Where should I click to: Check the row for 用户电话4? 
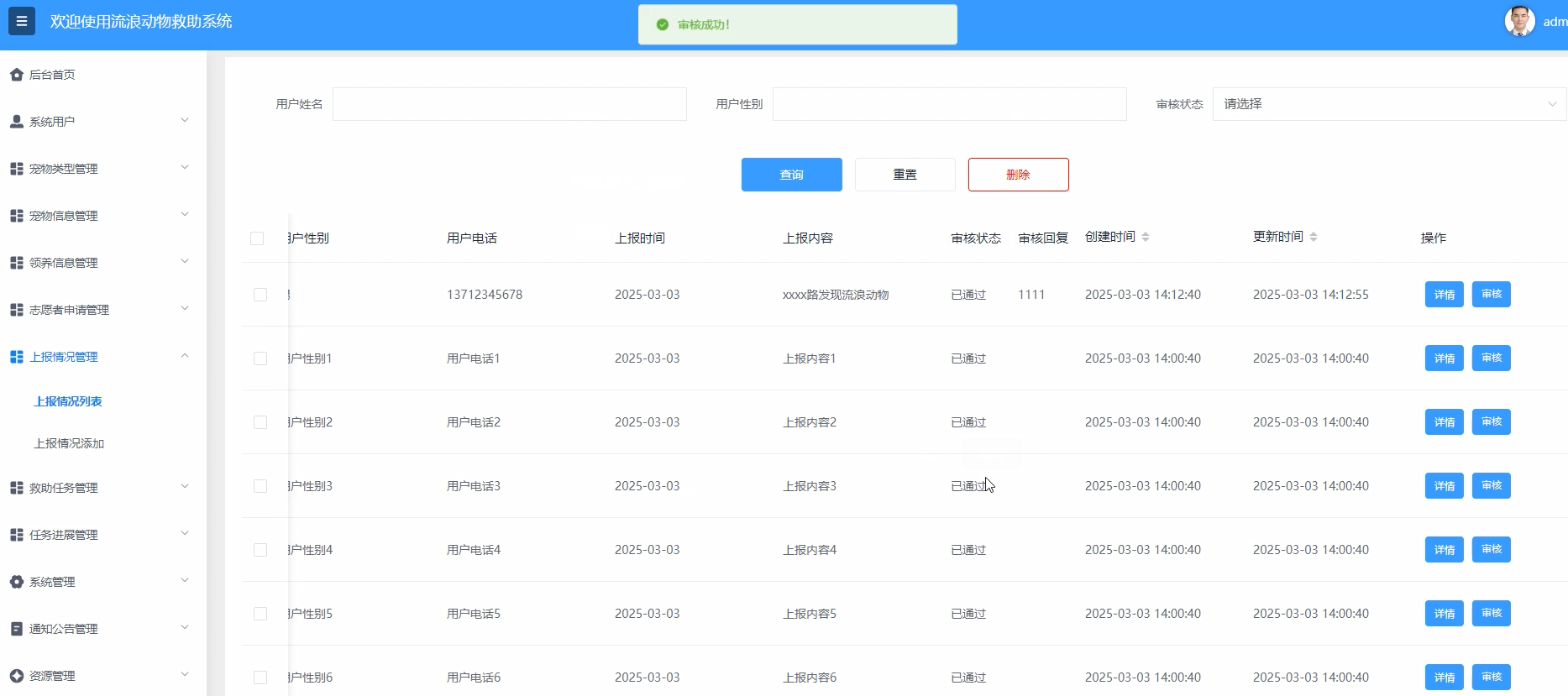pyautogui.click(x=260, y=550)
